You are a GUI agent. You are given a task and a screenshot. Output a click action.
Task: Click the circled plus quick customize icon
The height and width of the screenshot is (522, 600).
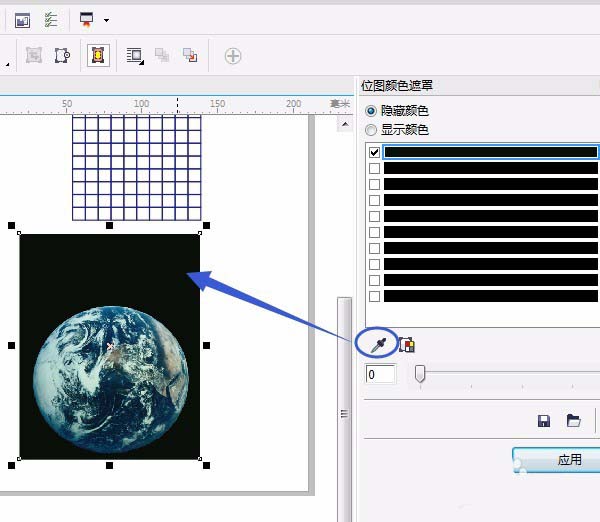(x=233, y=56)
